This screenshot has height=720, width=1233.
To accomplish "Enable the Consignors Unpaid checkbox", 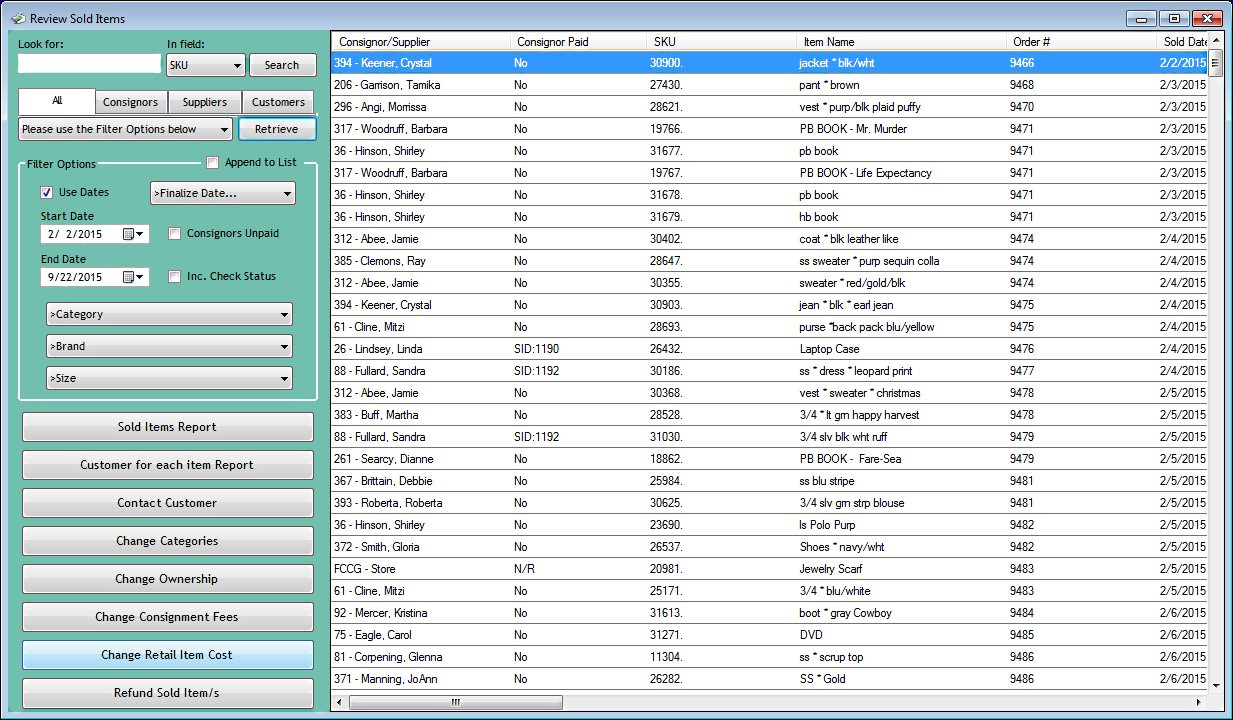I will pos(175,234).
